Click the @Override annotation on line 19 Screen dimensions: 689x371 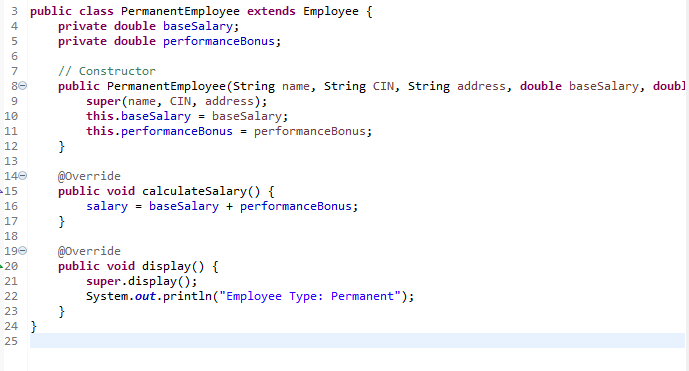point(89,251)
